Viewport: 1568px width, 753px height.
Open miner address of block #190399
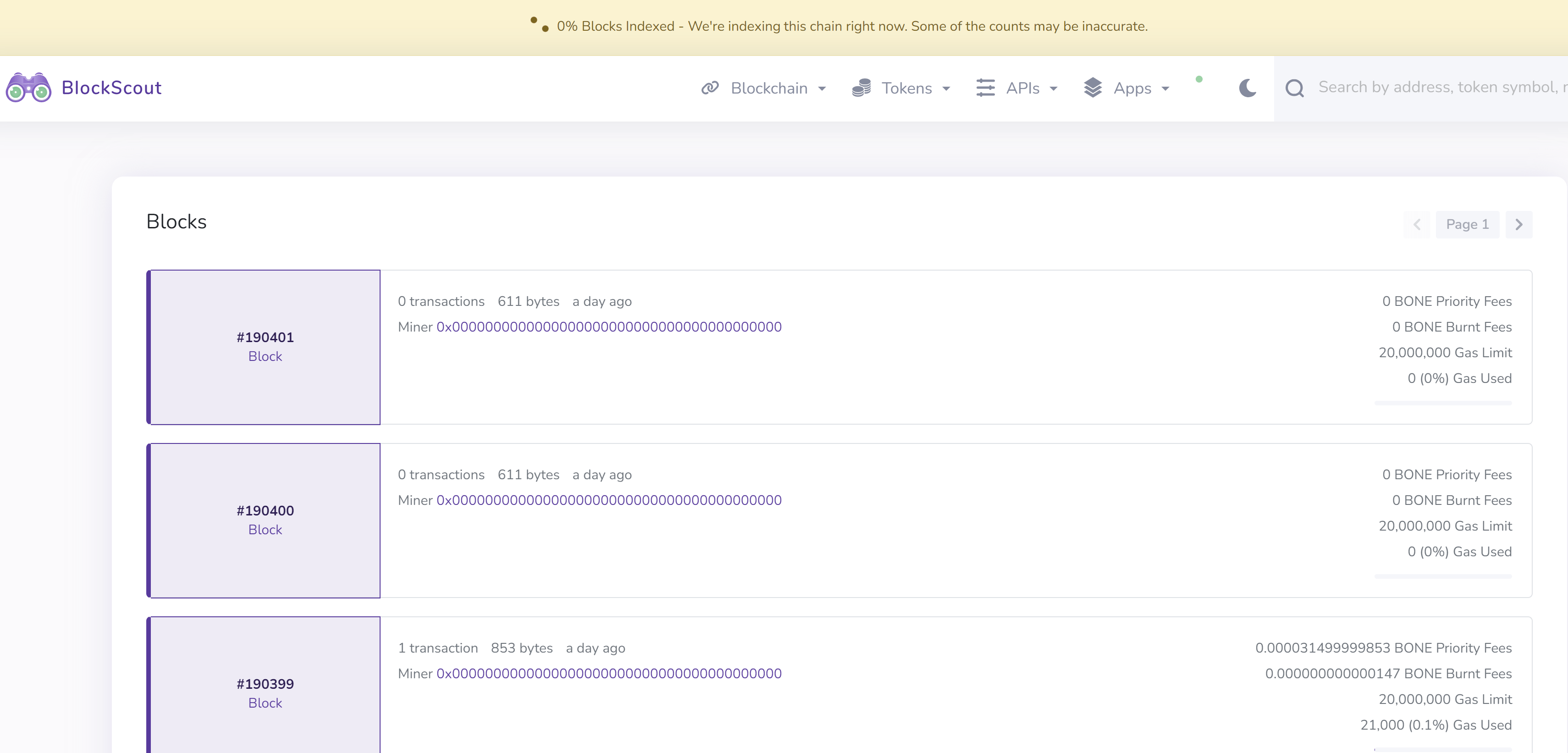tap(609, 674)
